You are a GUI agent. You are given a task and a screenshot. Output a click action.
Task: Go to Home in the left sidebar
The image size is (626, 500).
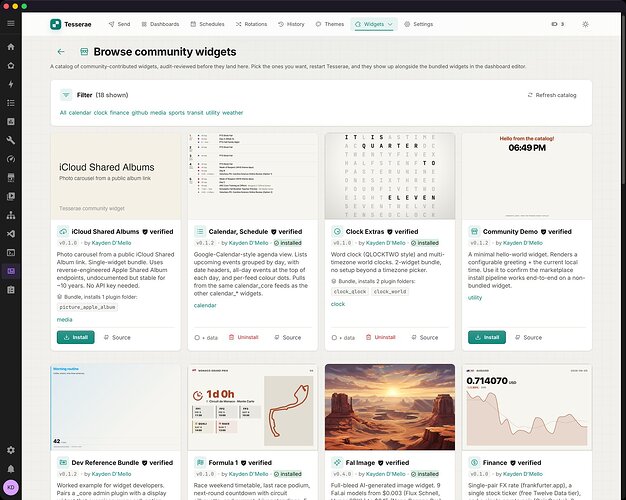[x=11, y=47]
